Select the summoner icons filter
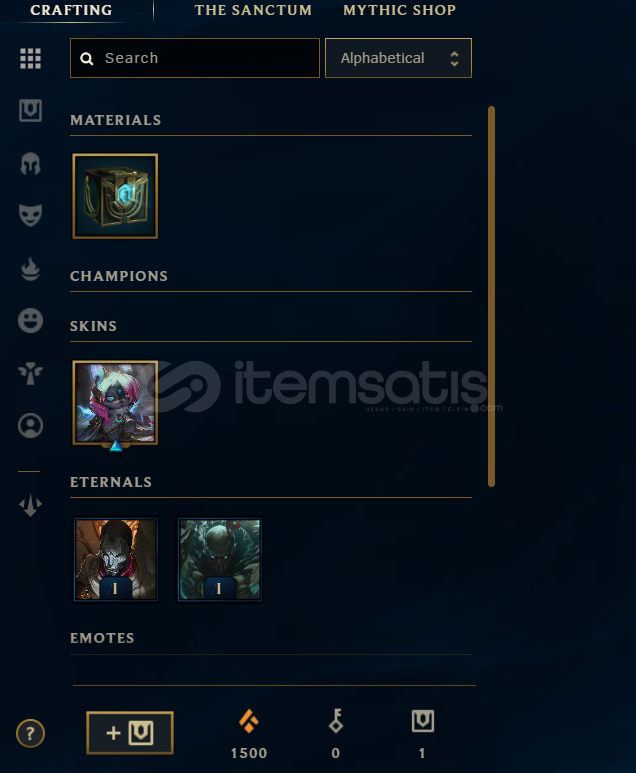 [x=30, y=425]
